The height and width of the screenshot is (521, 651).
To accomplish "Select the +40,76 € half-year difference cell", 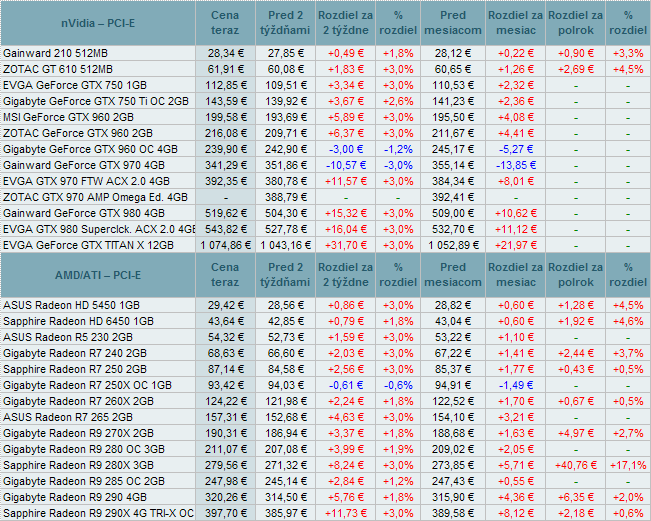I will 575,465.
